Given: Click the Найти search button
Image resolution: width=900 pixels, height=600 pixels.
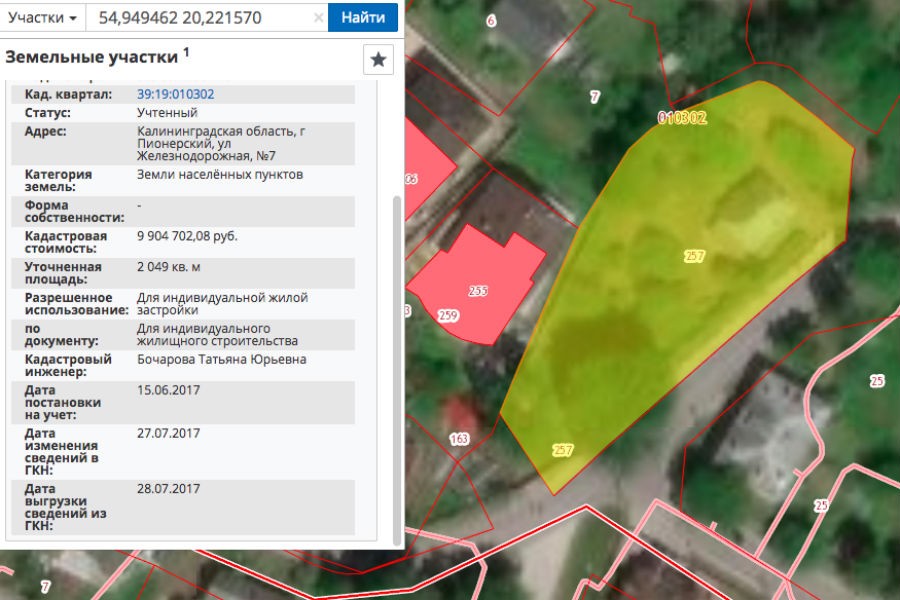Looking at the screenshot, I should (x=363, y=18).
